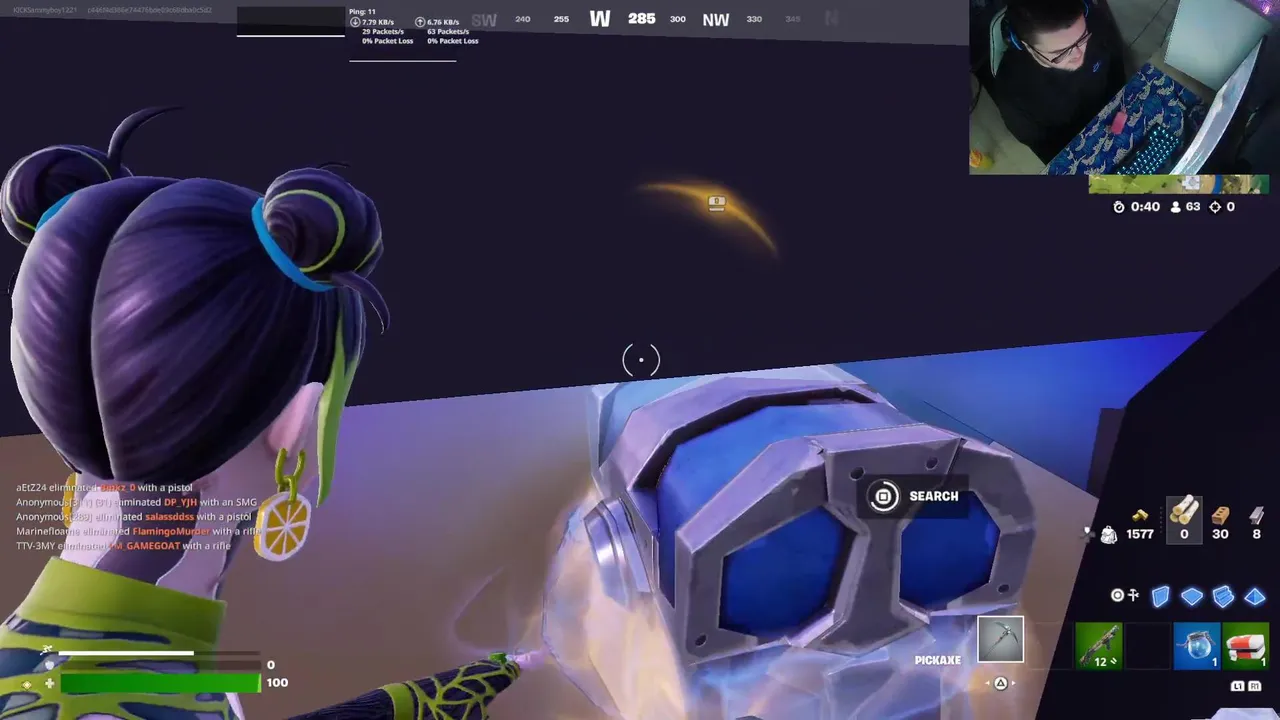Viewport: 1280px width, 720px height.
Task: Click the chest marker icon in the sky
Action: 716,203
